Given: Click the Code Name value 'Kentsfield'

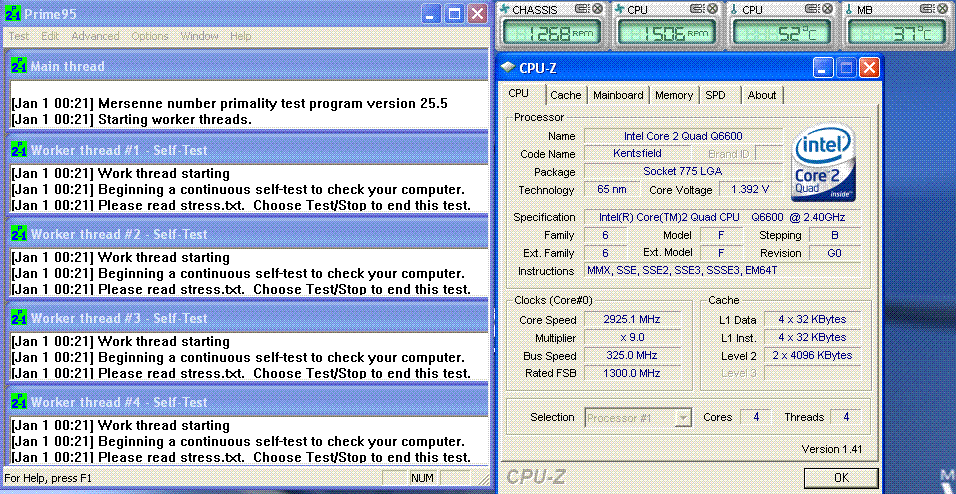Looking at the screenshot, I should (637, 154).
